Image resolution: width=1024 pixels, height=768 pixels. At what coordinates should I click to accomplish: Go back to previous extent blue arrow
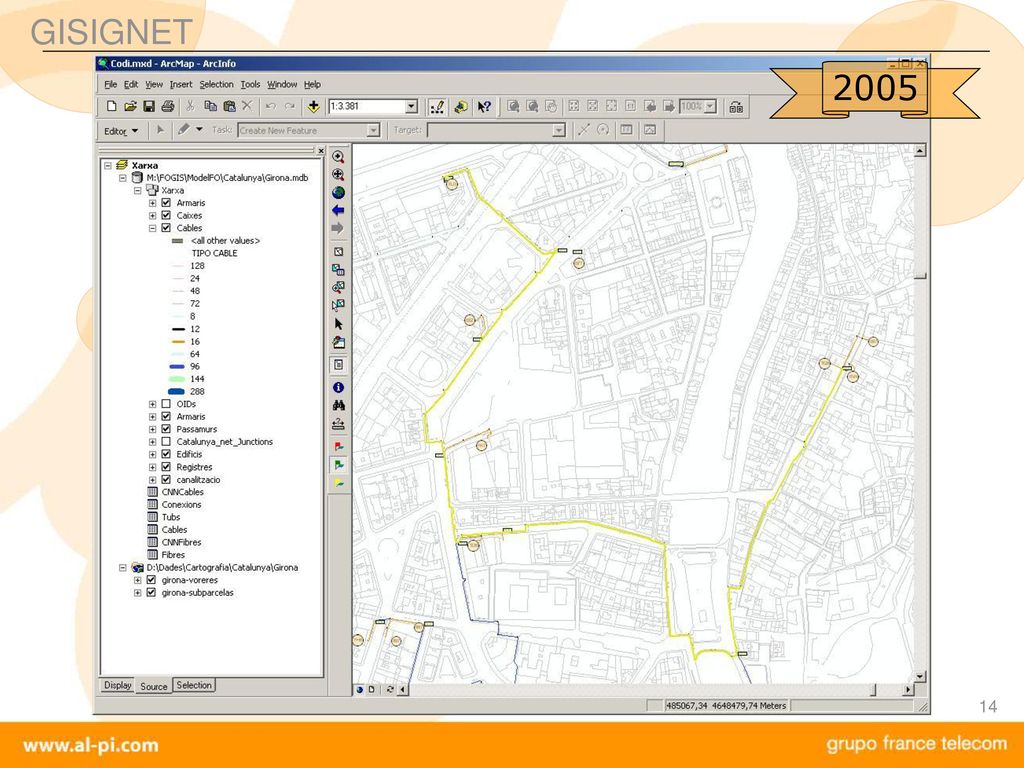pos(338,210)
